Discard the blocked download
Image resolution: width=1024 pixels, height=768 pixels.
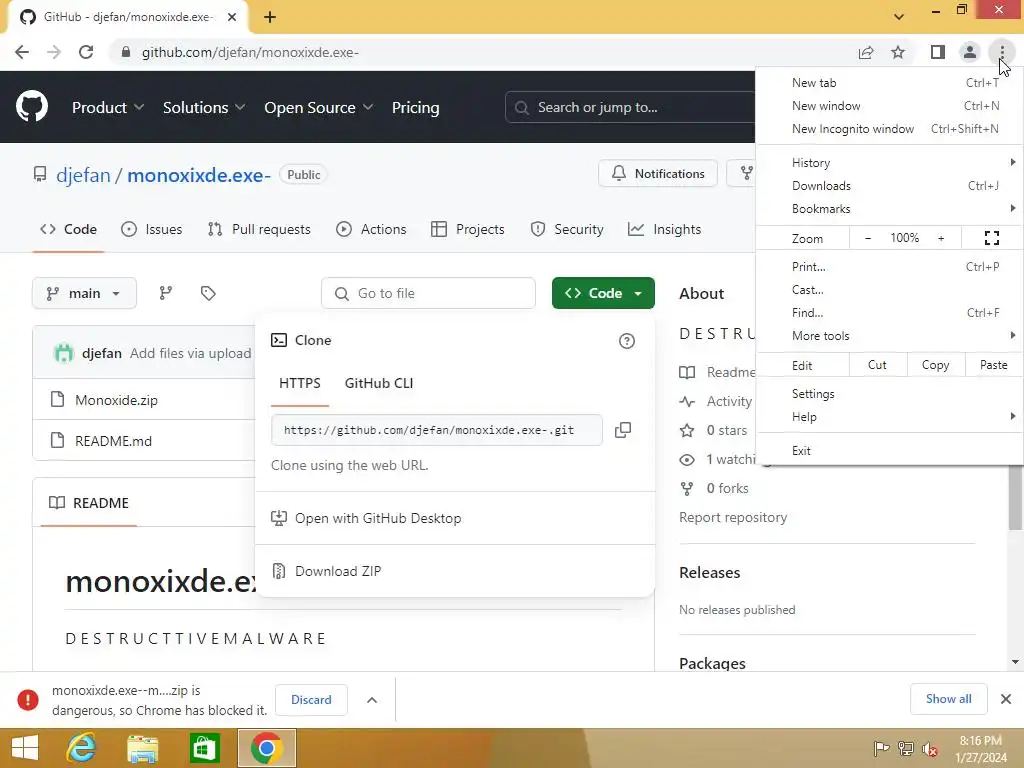pos(311,699)
